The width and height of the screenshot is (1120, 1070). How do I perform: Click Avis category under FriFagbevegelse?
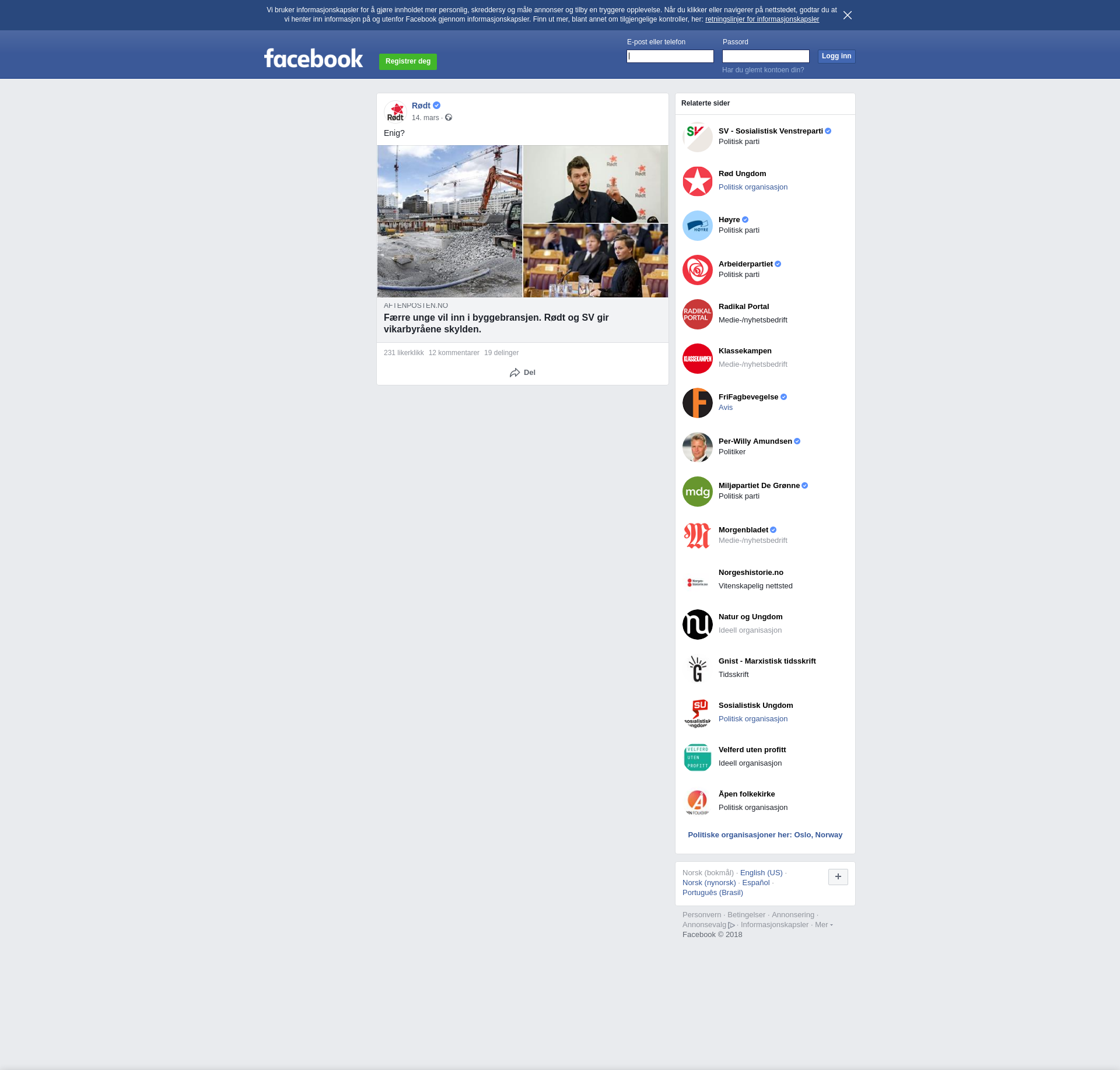click(726, 408)
